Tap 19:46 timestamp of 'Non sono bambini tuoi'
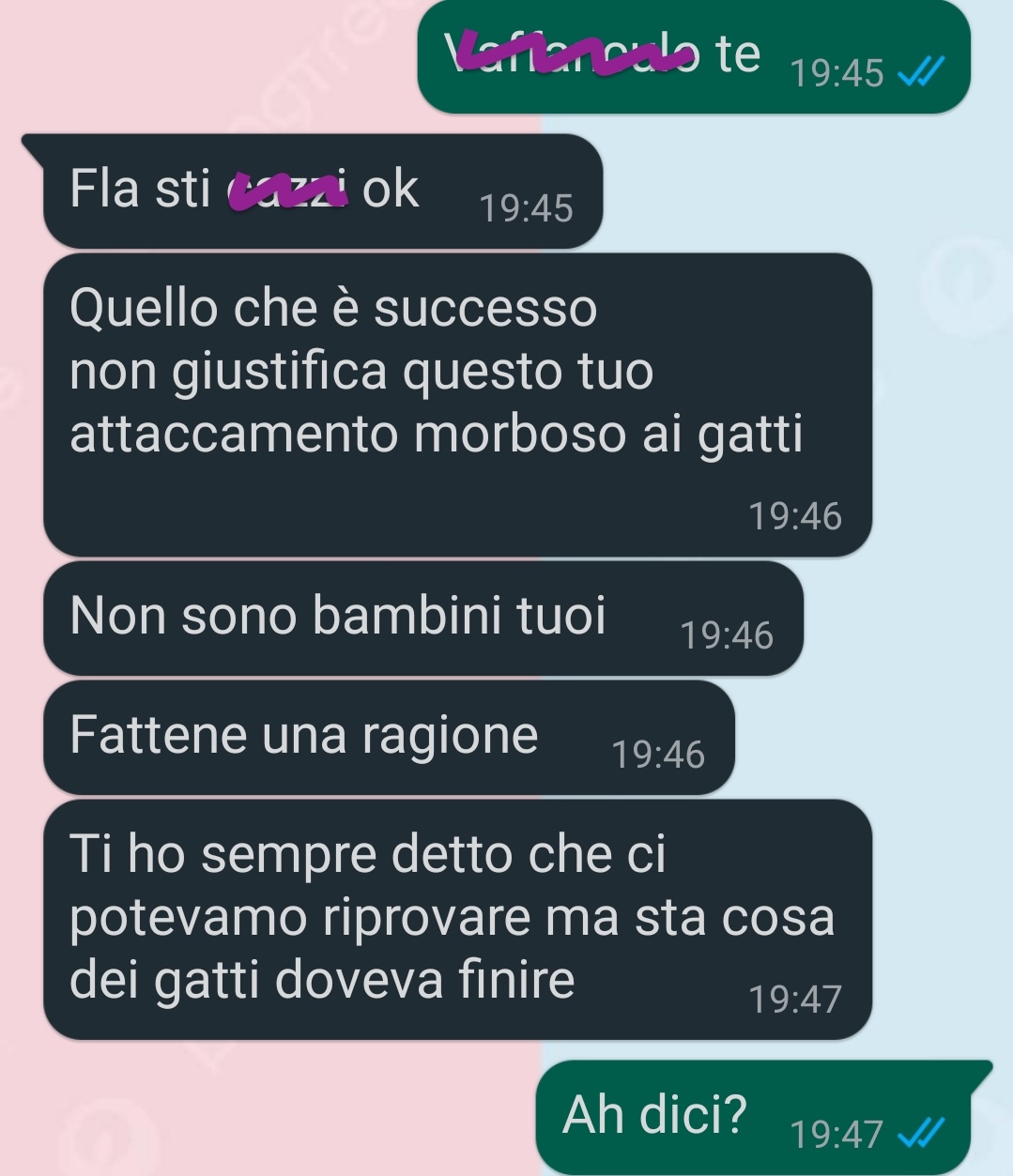Screen dimensions: 1013x1176 click(x=727, y=635)
